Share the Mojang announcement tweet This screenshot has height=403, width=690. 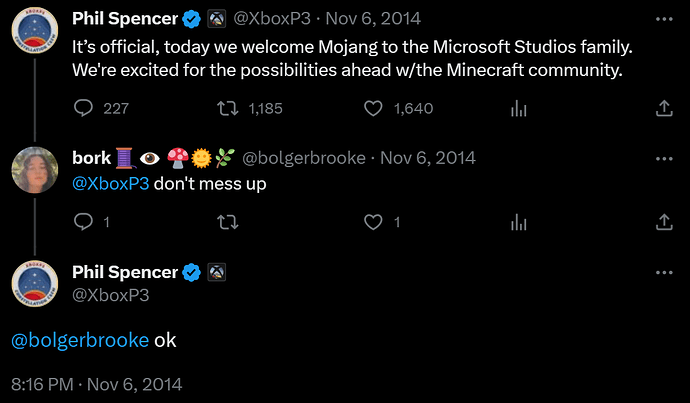point(664,108)
